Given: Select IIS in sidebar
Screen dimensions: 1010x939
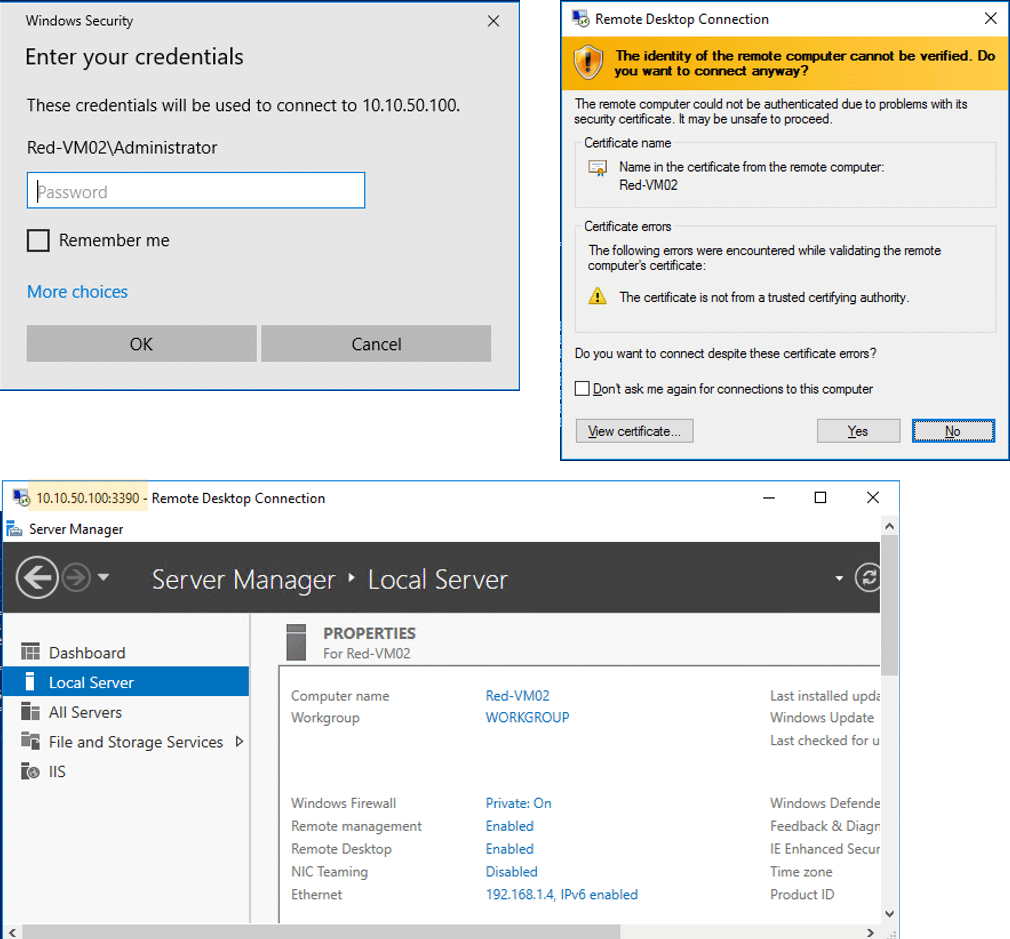Looking at the screenshot, I should pos(57,771).
